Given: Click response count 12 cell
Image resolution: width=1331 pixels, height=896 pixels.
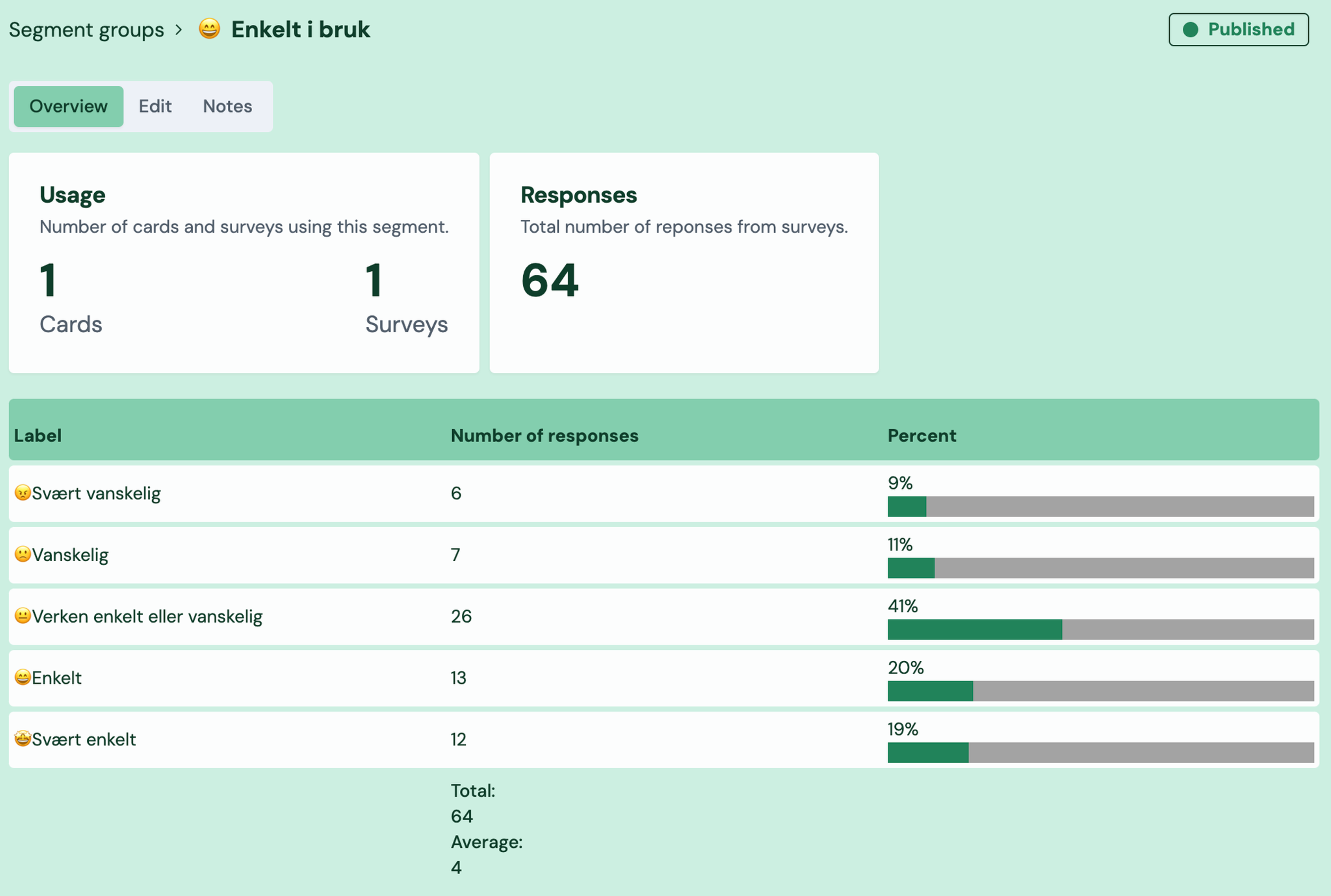Looking at the screenshot, I should [458, 740].
